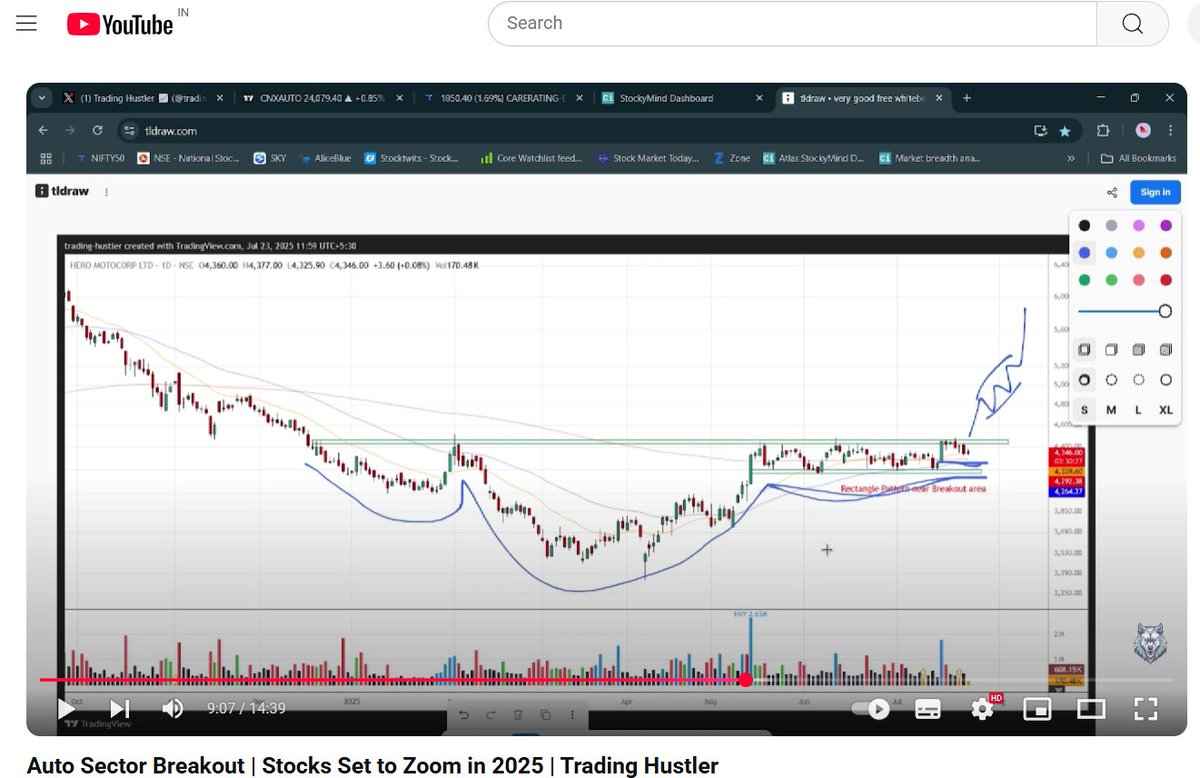Open the video settings gear
This screenshot has height=778, width=1200.
pyautogui.click(x=982, y=709)
